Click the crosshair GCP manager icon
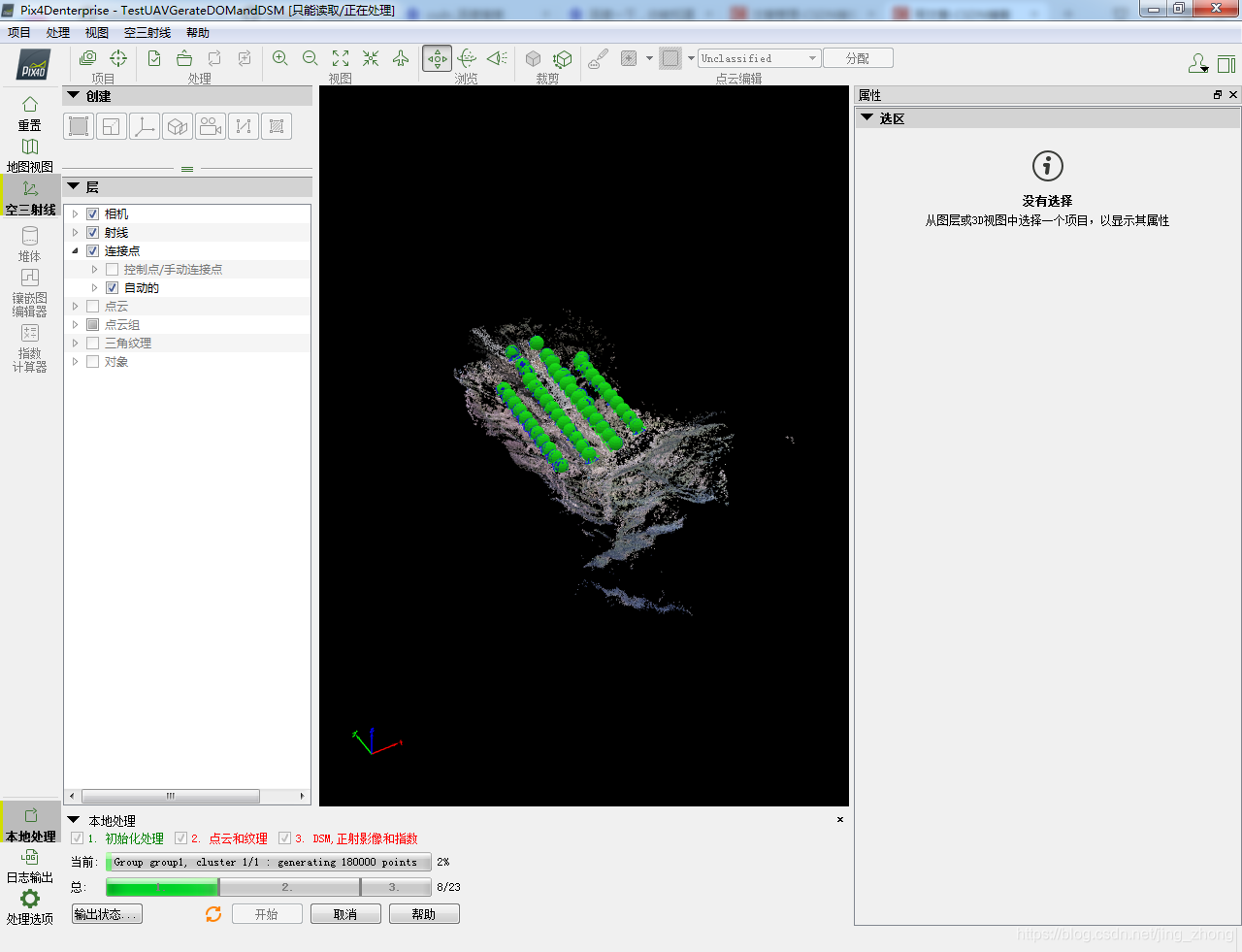The width and height of the screenshot is (1242, 952). click(118, 58)
